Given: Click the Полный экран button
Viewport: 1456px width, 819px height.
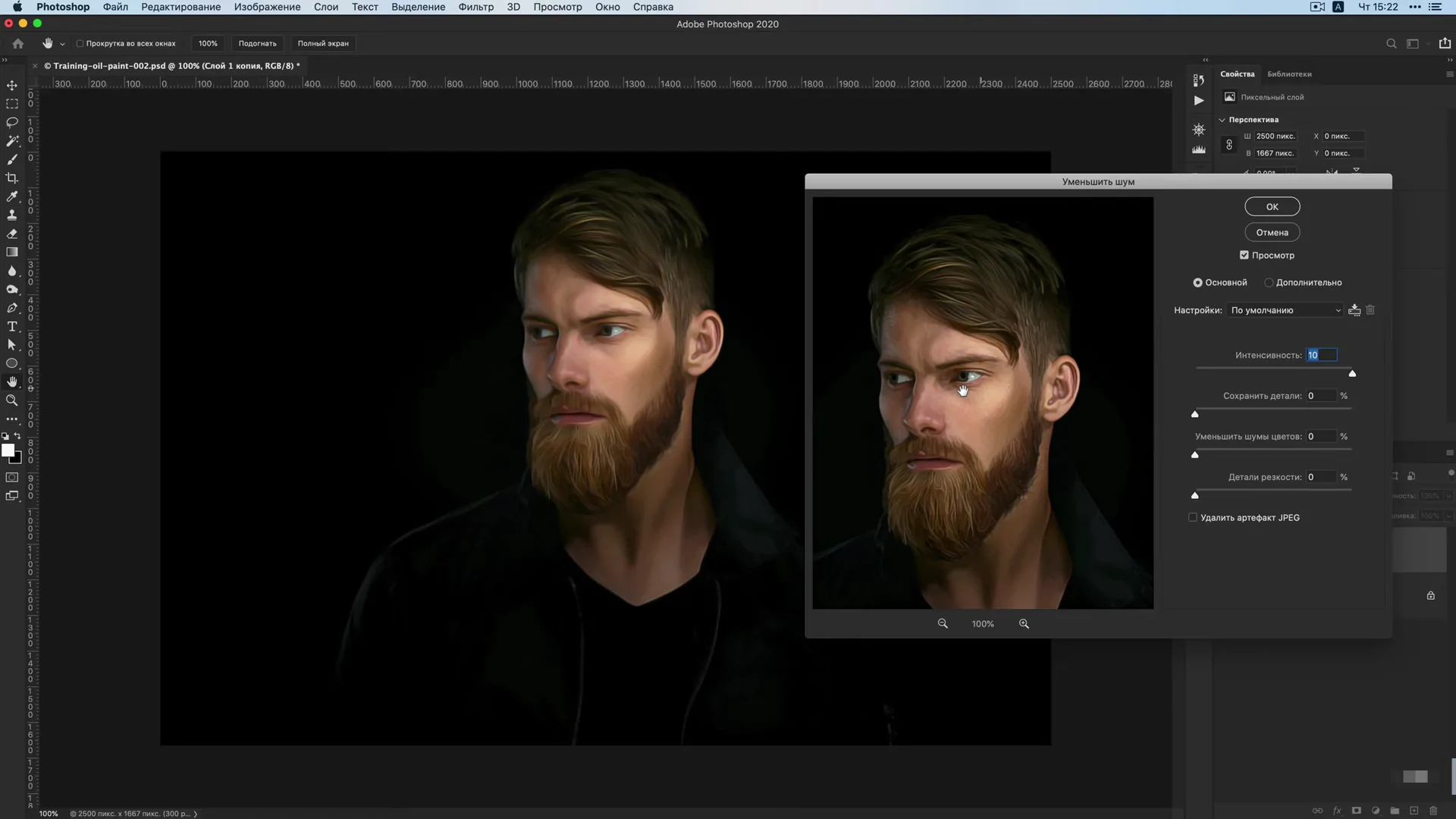Looking at the screenshot, I should click(x=323, y=43).
